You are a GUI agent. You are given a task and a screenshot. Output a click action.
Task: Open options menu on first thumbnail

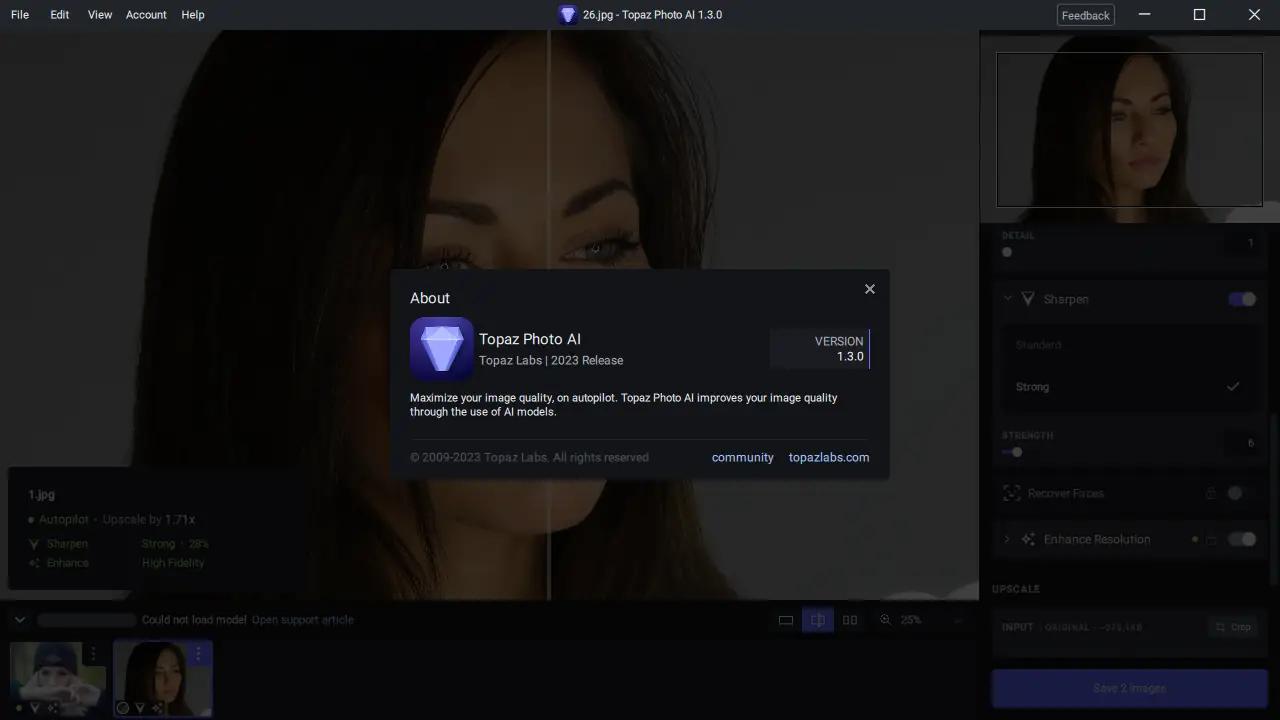[94, 654]
